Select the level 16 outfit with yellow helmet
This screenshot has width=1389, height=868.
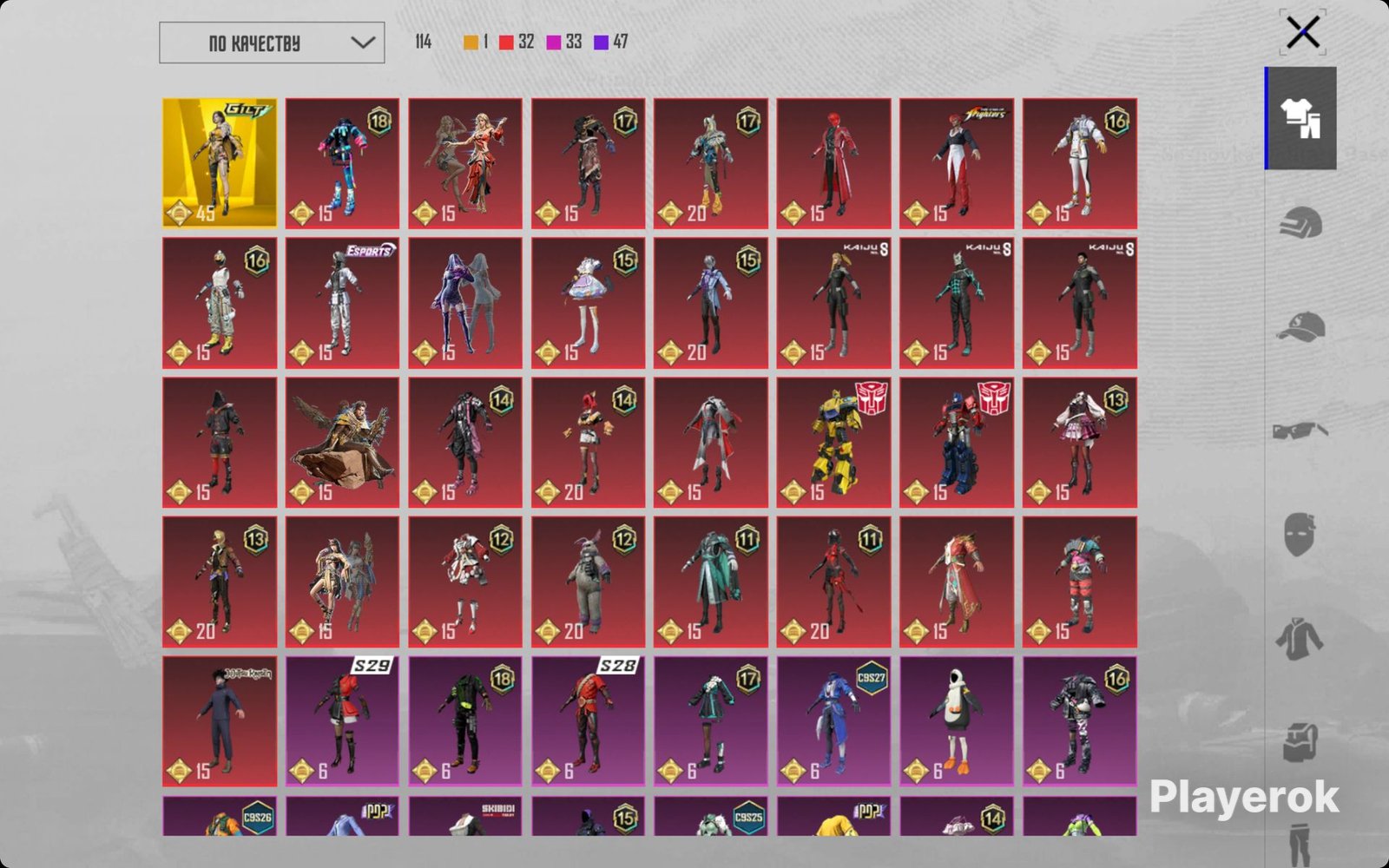(220, 303)
